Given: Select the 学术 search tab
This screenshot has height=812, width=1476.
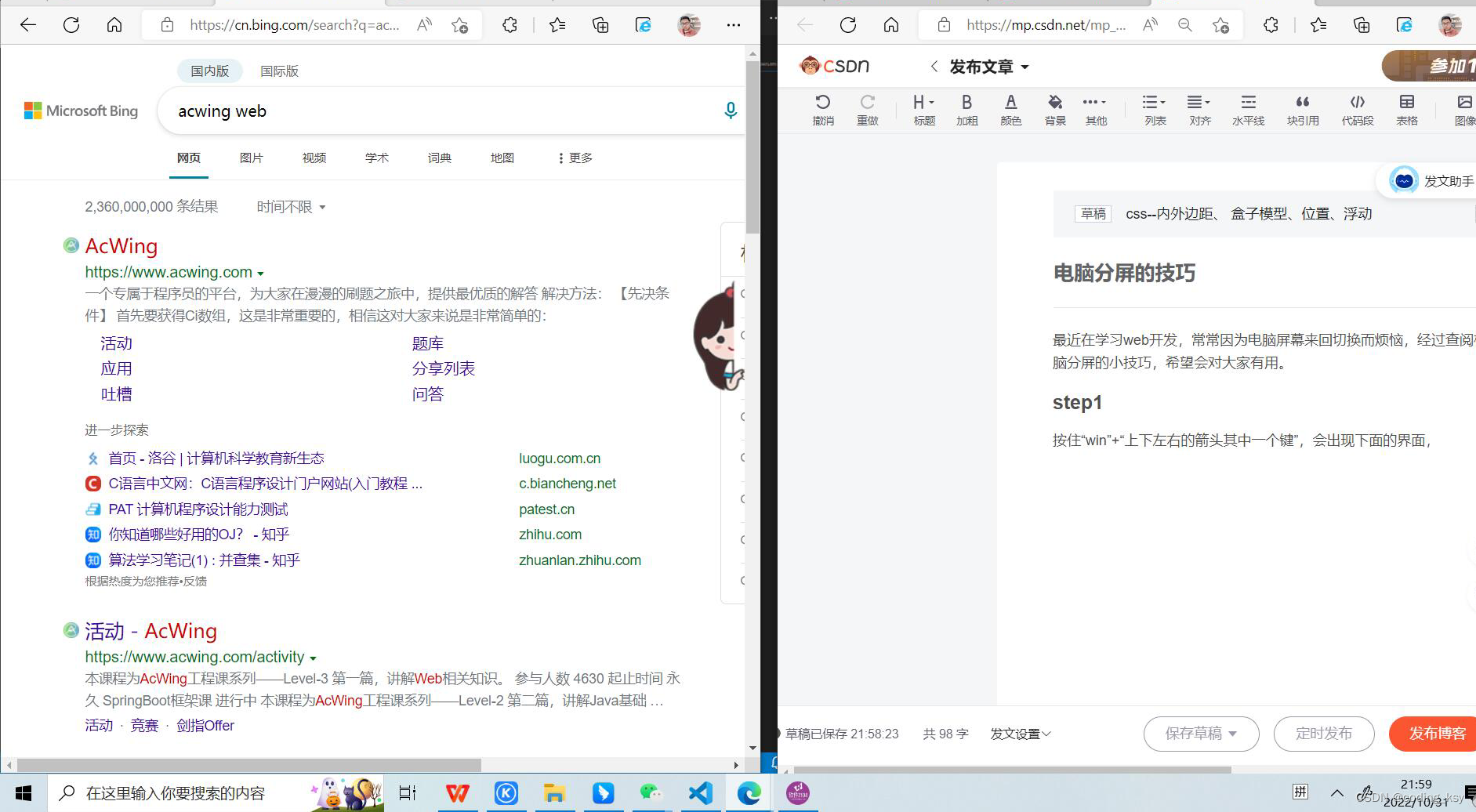Looking at the screenshot, I should pos(376,158).
